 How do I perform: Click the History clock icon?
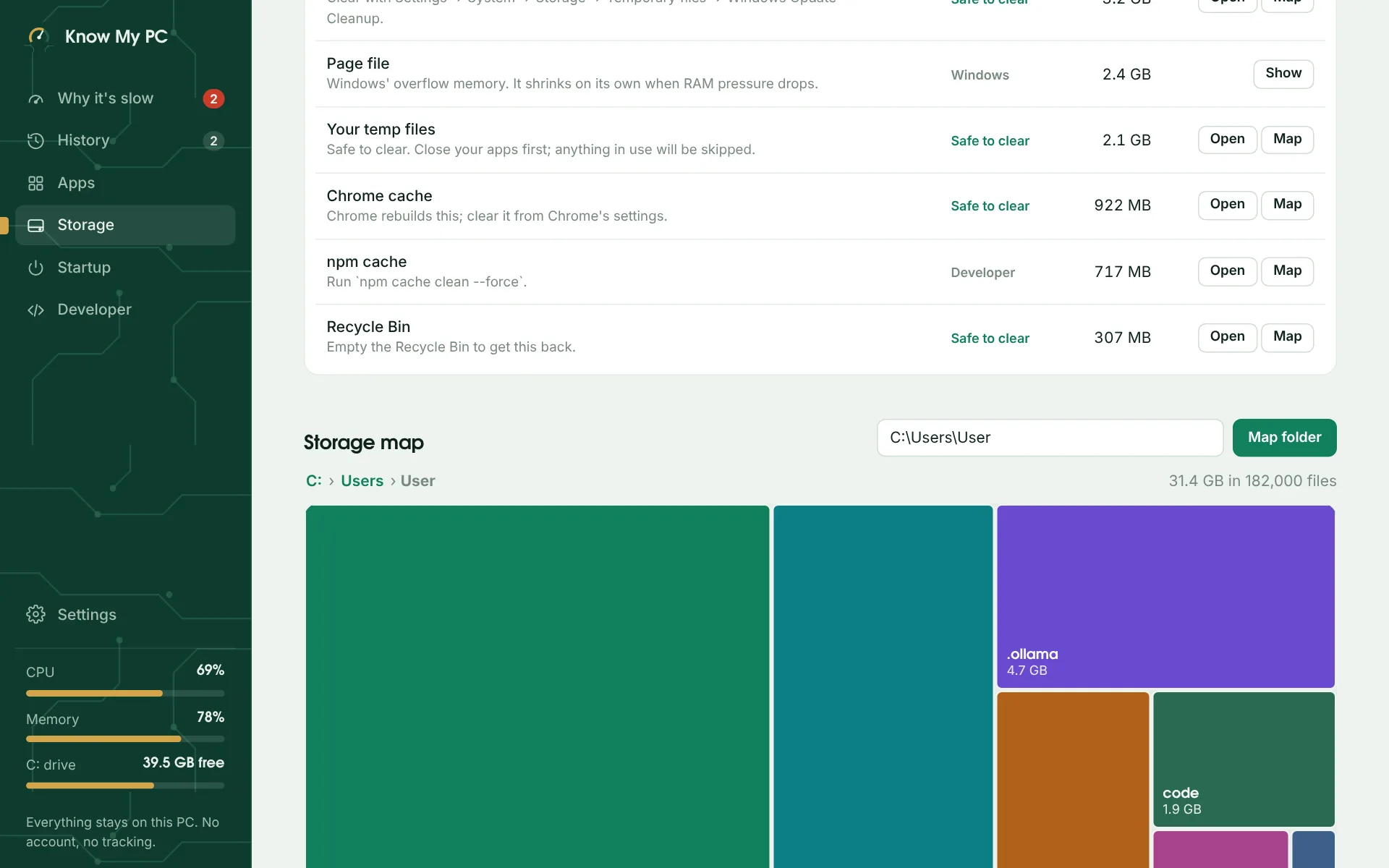pos(35,141)
